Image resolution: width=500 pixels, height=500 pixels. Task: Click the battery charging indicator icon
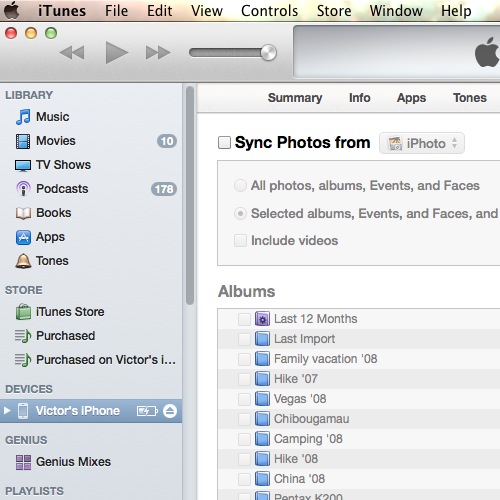point(147,411)
